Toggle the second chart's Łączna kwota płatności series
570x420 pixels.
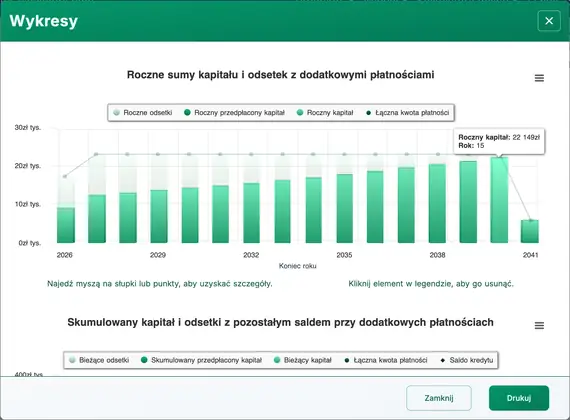pyautogui.click(x=386, y=360)
